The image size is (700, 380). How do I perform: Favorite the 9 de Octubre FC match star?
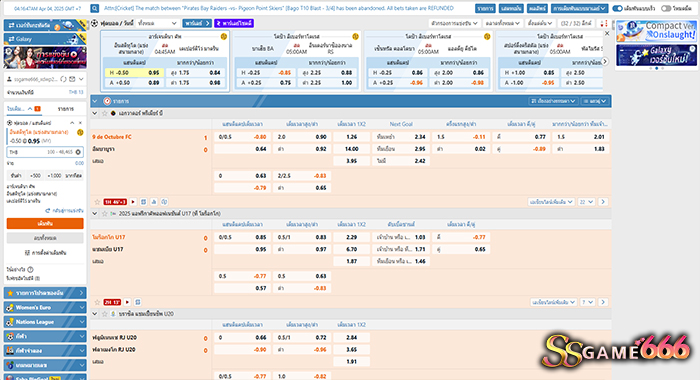click(97, 202)
